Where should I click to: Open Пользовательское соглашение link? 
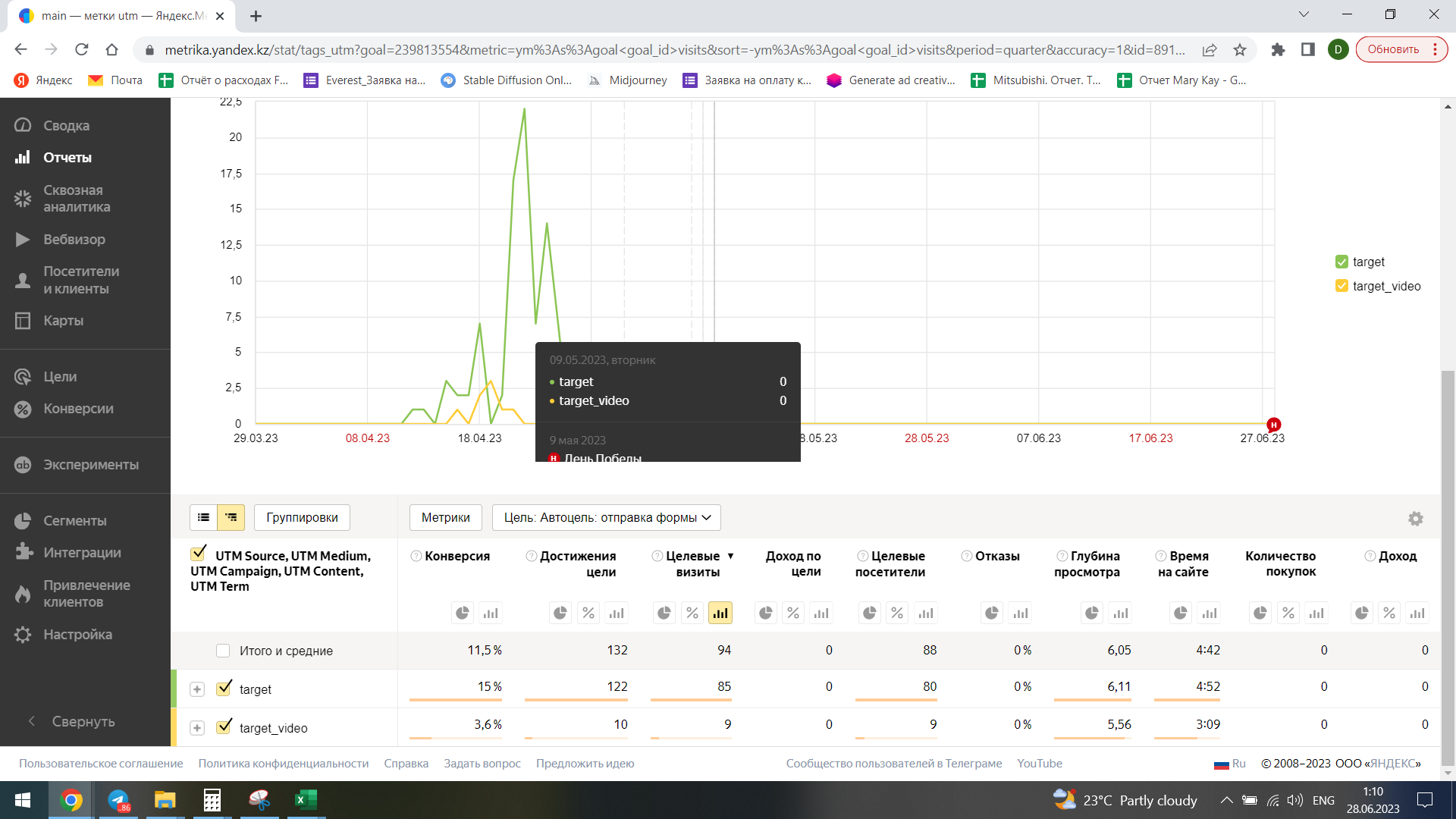(x=101, y=764)
